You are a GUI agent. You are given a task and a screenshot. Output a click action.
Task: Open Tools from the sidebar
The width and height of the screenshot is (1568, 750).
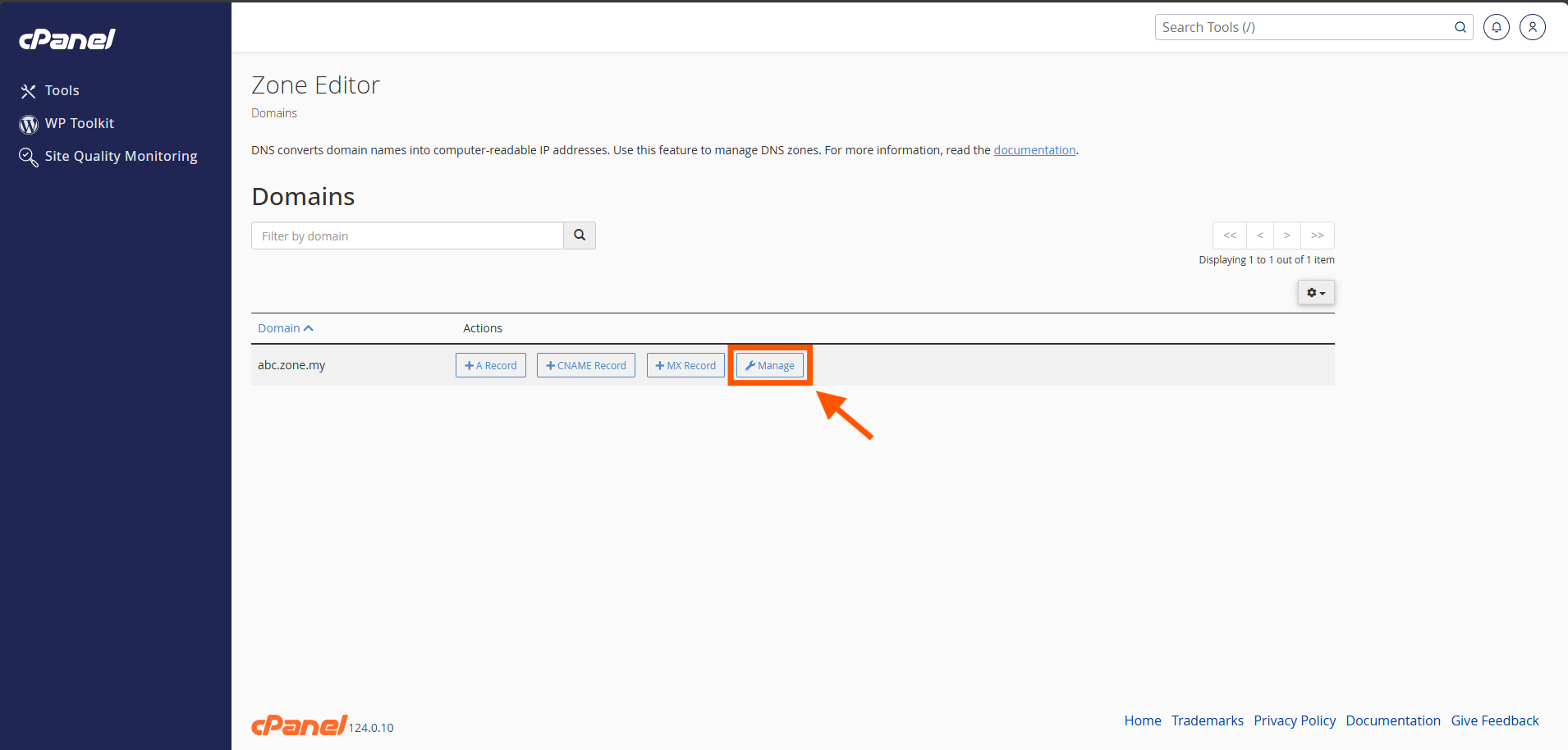pos(62,90)
